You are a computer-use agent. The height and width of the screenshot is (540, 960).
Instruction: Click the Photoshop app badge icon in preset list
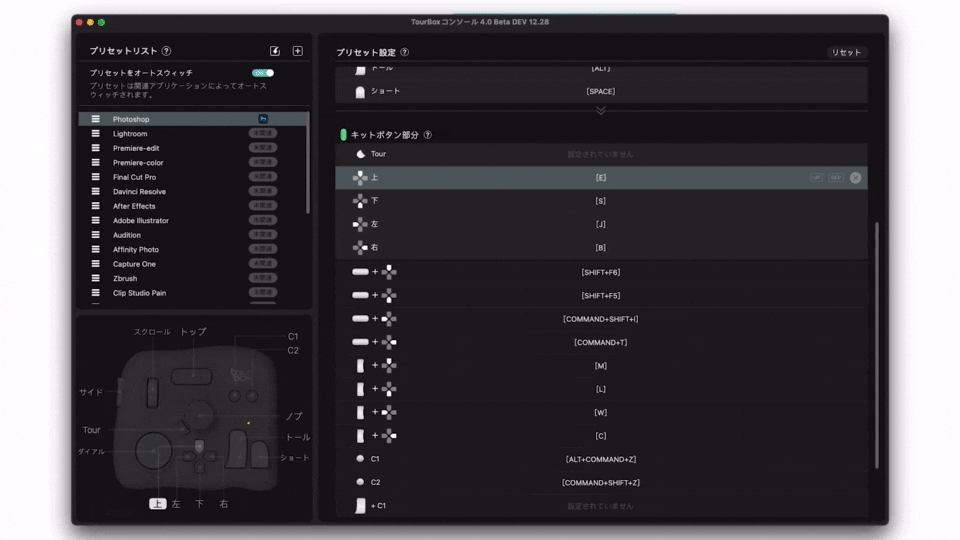click(x=263, y=119)
